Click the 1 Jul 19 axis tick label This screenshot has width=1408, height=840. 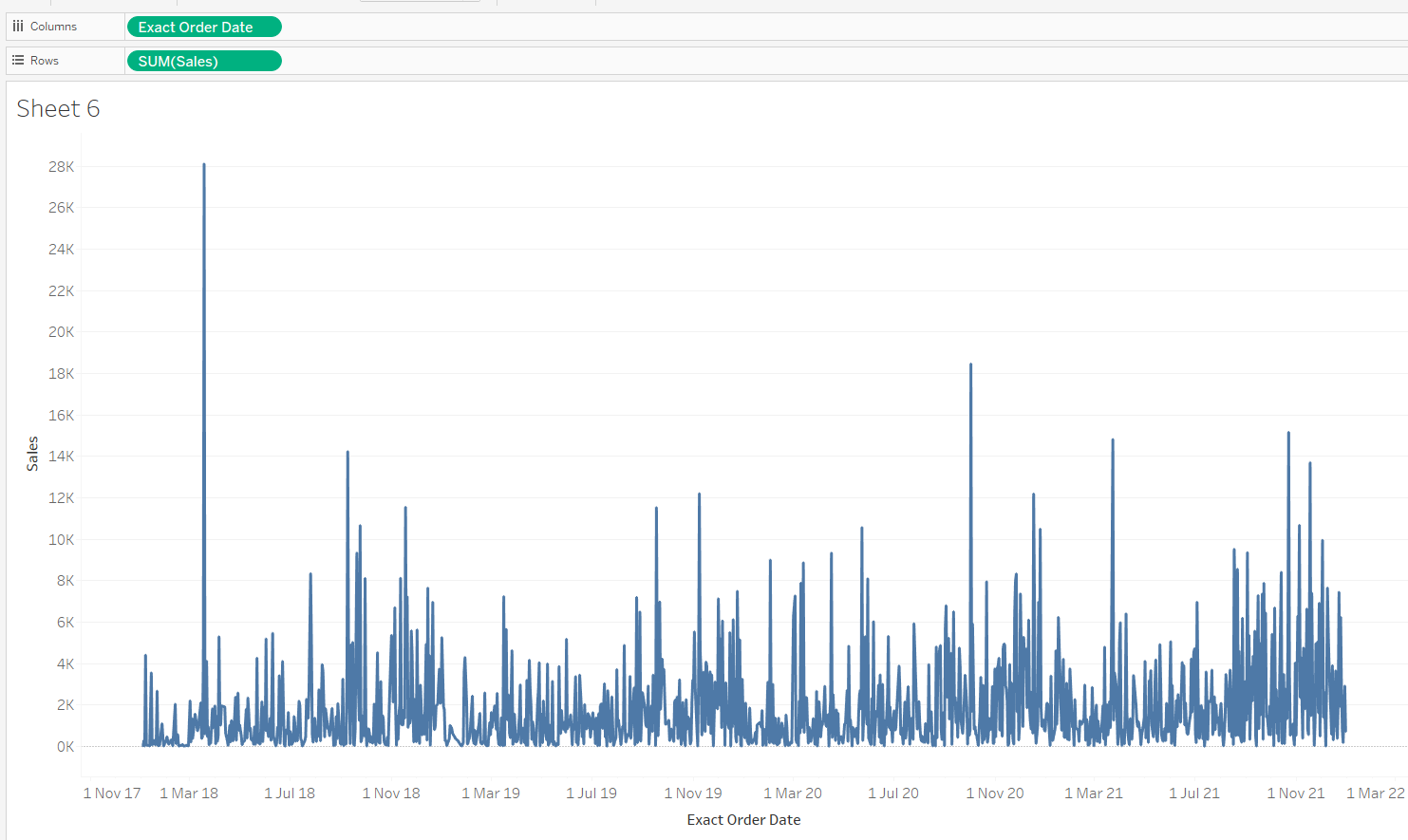point(591,793)
